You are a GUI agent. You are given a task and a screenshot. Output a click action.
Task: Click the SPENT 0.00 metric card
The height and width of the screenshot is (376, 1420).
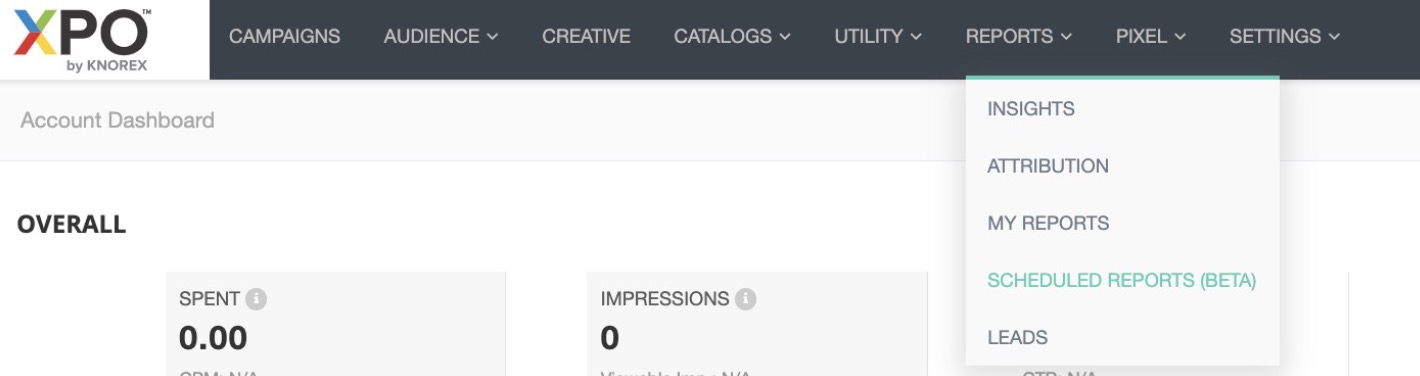coord(335,324)
